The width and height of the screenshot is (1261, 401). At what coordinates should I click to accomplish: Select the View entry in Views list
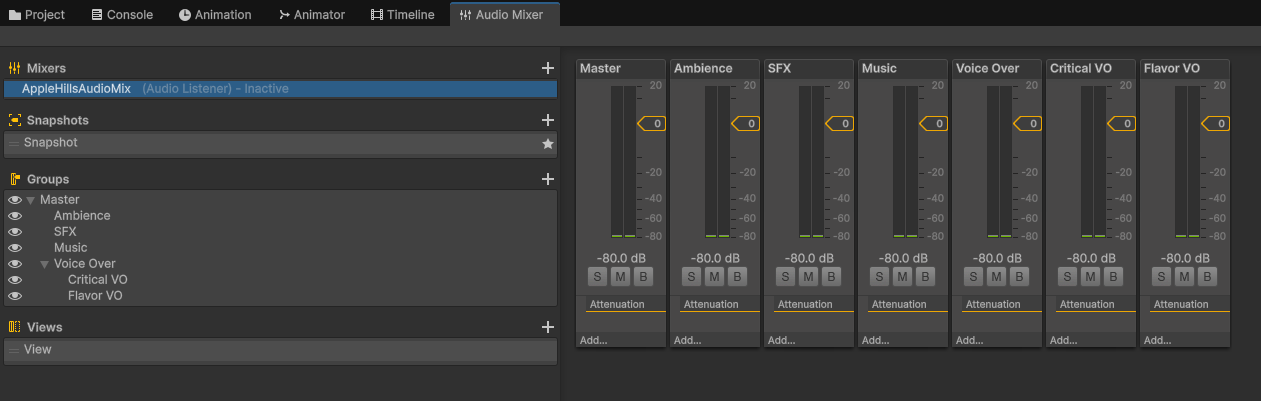click(38, 350)
